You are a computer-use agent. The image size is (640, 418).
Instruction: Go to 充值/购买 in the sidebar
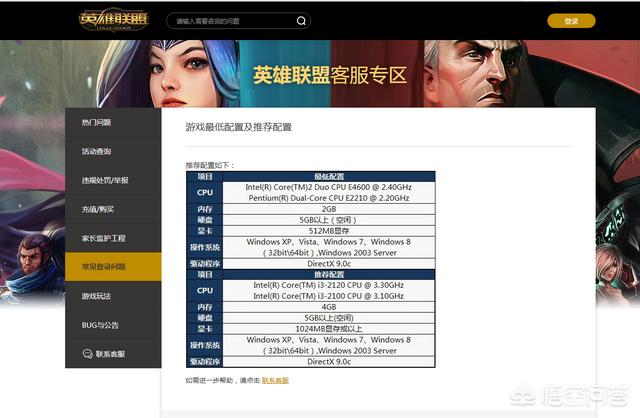(113, 209)
